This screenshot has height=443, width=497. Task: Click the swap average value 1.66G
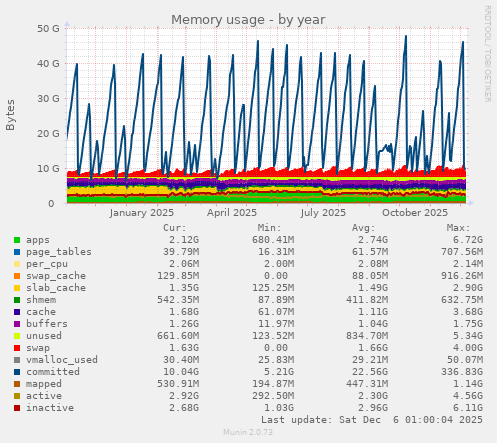click(373, 348)
